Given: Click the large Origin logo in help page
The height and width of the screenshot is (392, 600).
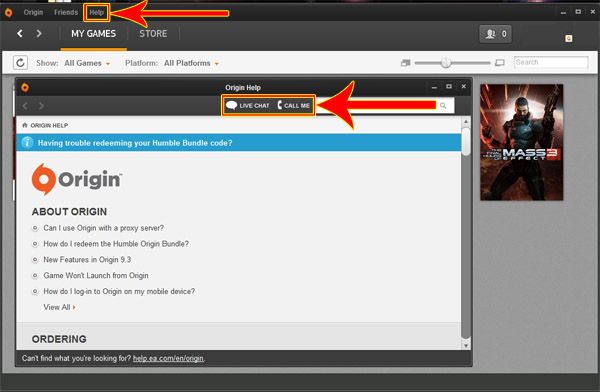Looking at the screenshot, I should click(77, 179).
